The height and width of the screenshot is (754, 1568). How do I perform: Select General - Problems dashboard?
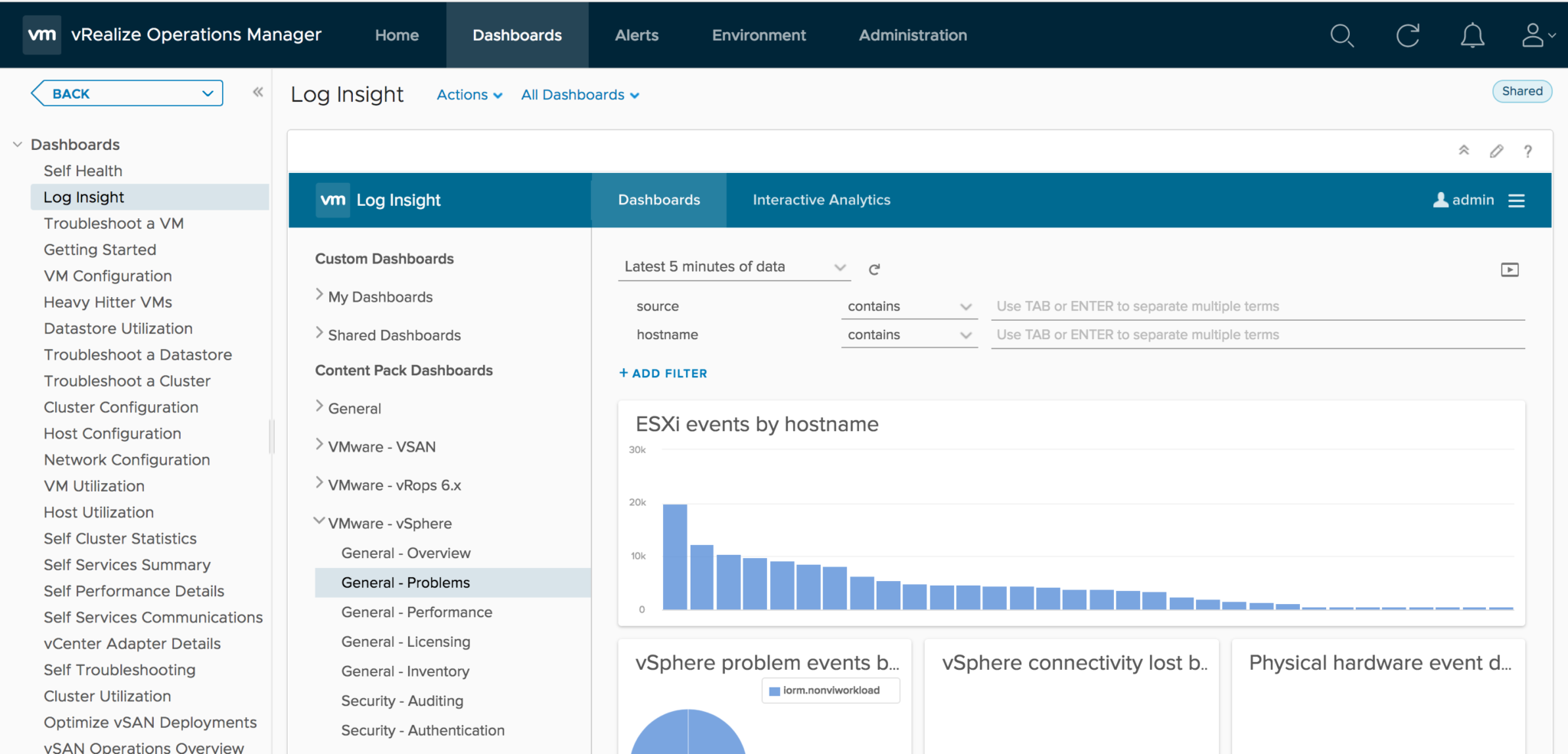point(452,583)
